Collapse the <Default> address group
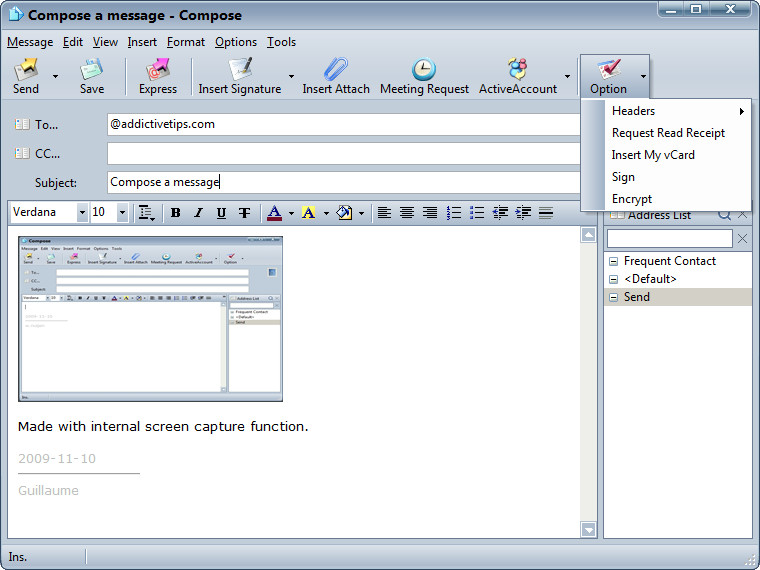 pos(614,280)
